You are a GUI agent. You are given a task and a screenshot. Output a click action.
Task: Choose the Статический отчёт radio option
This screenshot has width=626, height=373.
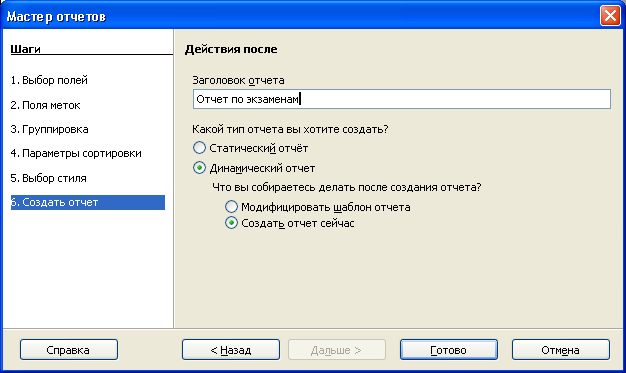250,148
